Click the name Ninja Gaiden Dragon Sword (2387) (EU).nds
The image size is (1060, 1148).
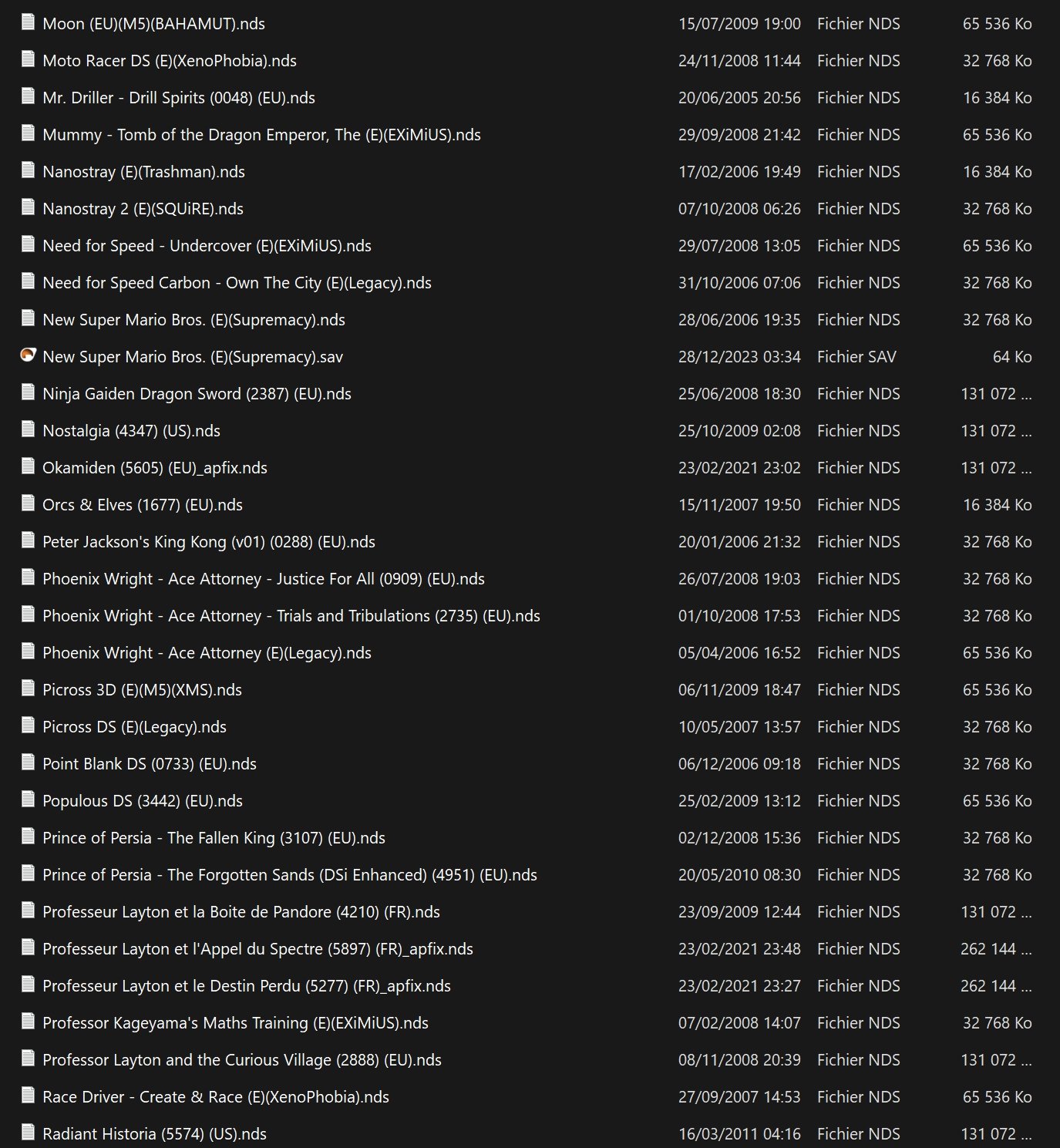197,394
